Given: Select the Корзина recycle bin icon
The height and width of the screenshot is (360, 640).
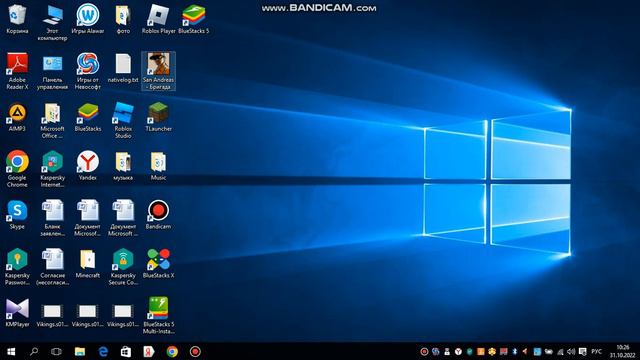Looking at the screenshot, I should coord(17,20).
